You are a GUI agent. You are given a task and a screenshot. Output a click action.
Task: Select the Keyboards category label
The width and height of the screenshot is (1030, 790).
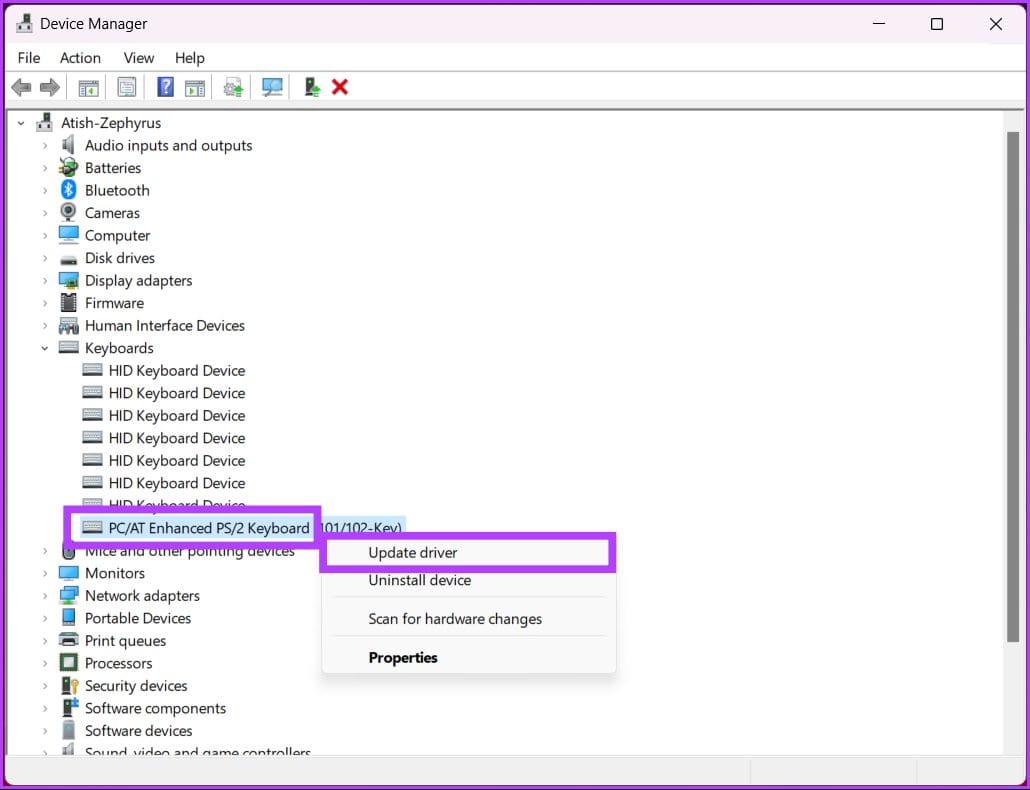click(x=119, y=348)
